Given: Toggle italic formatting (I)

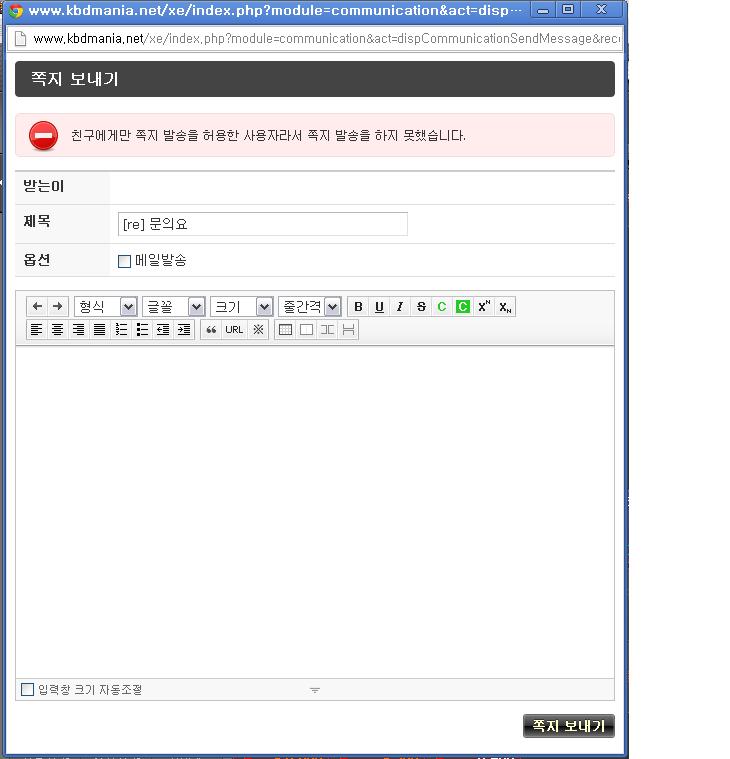Looking at the screenshot, I should (400, 306).
